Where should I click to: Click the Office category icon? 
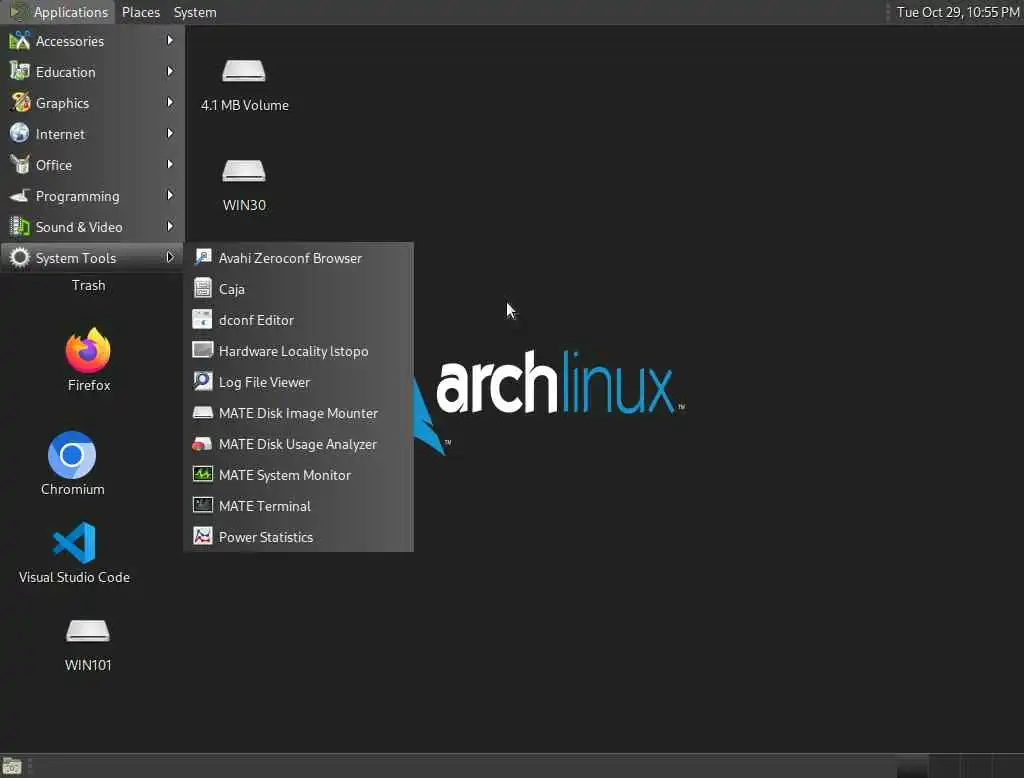tap(20, 165)
